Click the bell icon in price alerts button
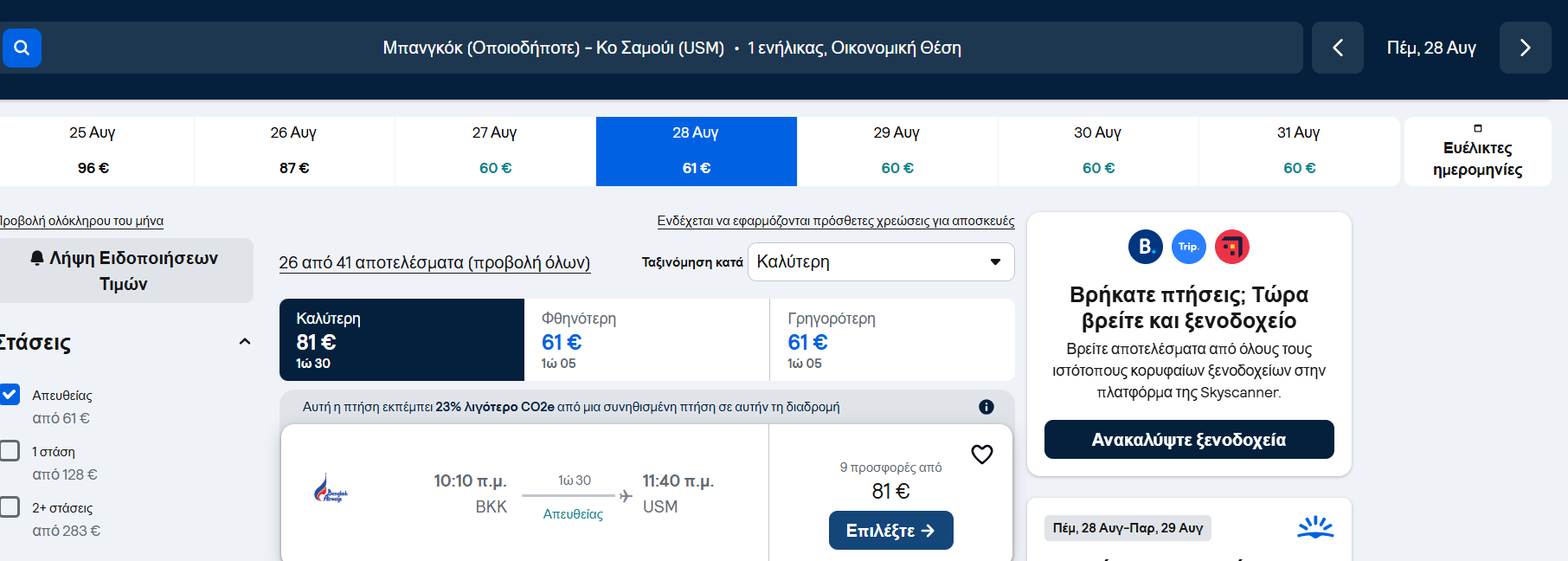The image size is (1568, 561). 37,258
